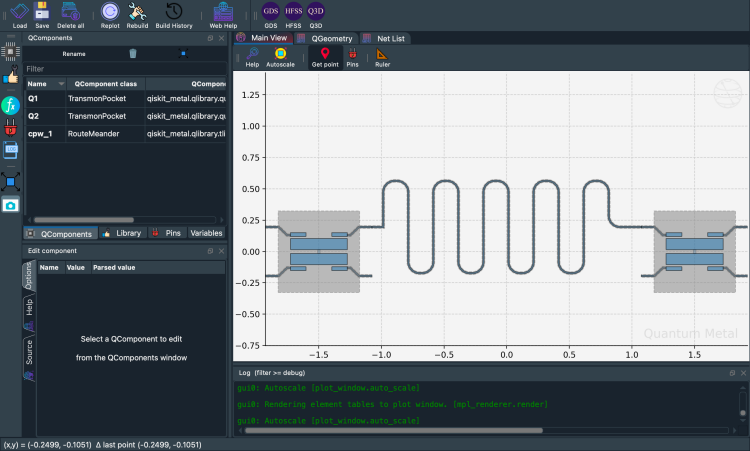
Task: Switch to the Library tab
Action: (x=123, y=233)
